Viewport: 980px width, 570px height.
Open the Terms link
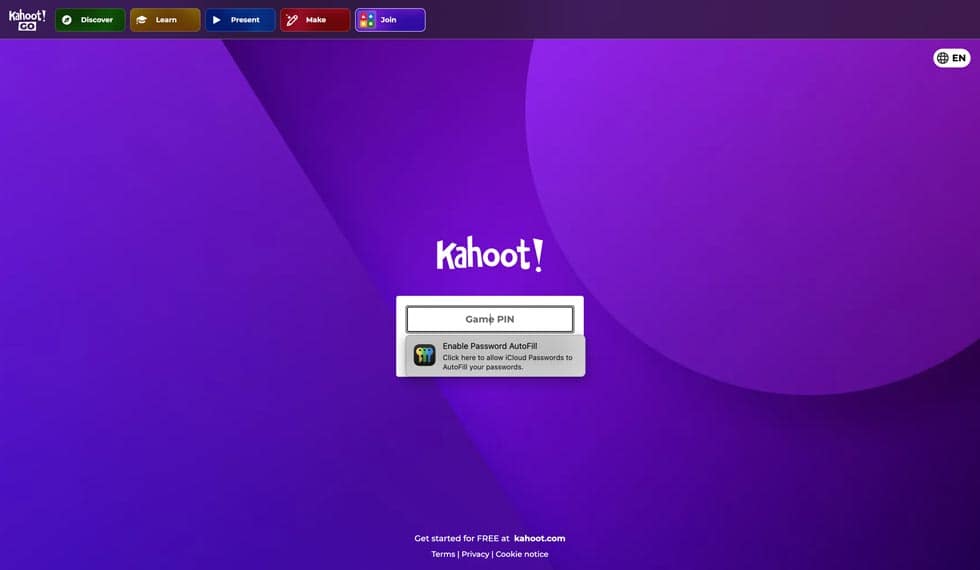pyautogui.click(x=443, y=554)
